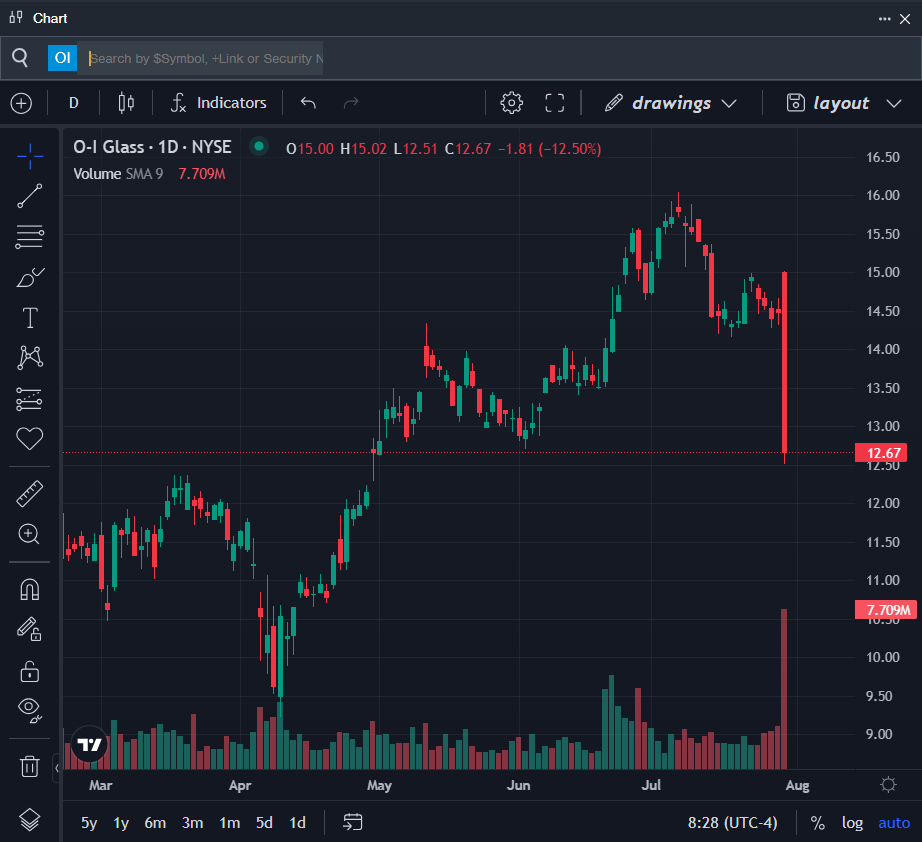Toggle lock all drawing tools
Screen dimensions: 922x842
tap(29, 671)
